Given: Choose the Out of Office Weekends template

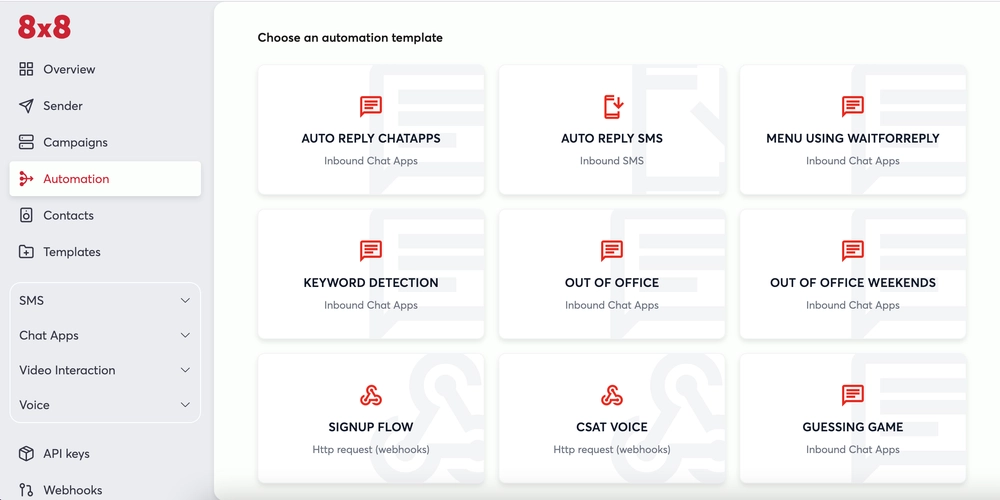Looking at the screenshot, I should (x=853, y=274).
